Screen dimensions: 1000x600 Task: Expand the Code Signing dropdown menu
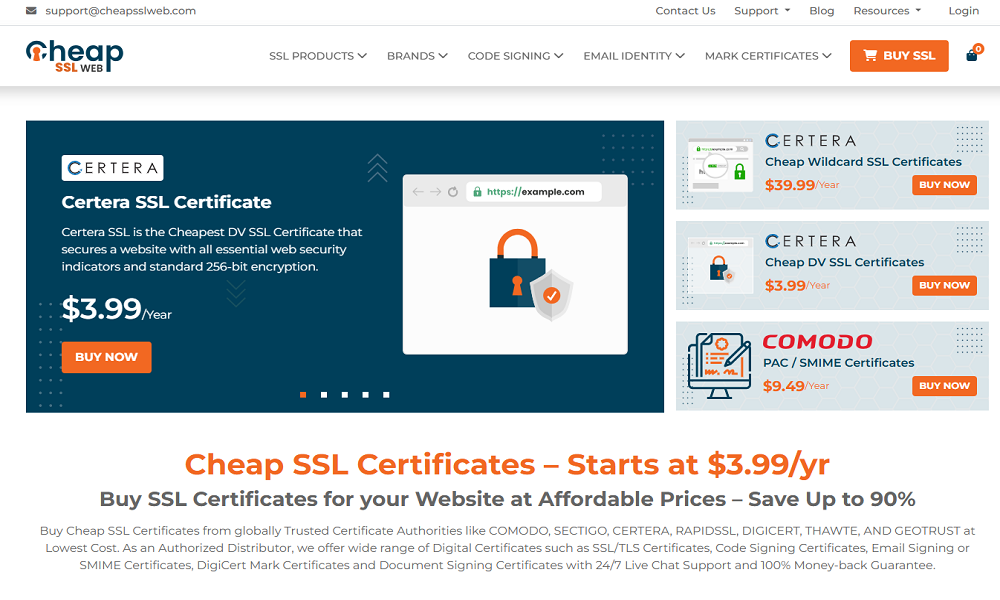(x=515, y=56)
